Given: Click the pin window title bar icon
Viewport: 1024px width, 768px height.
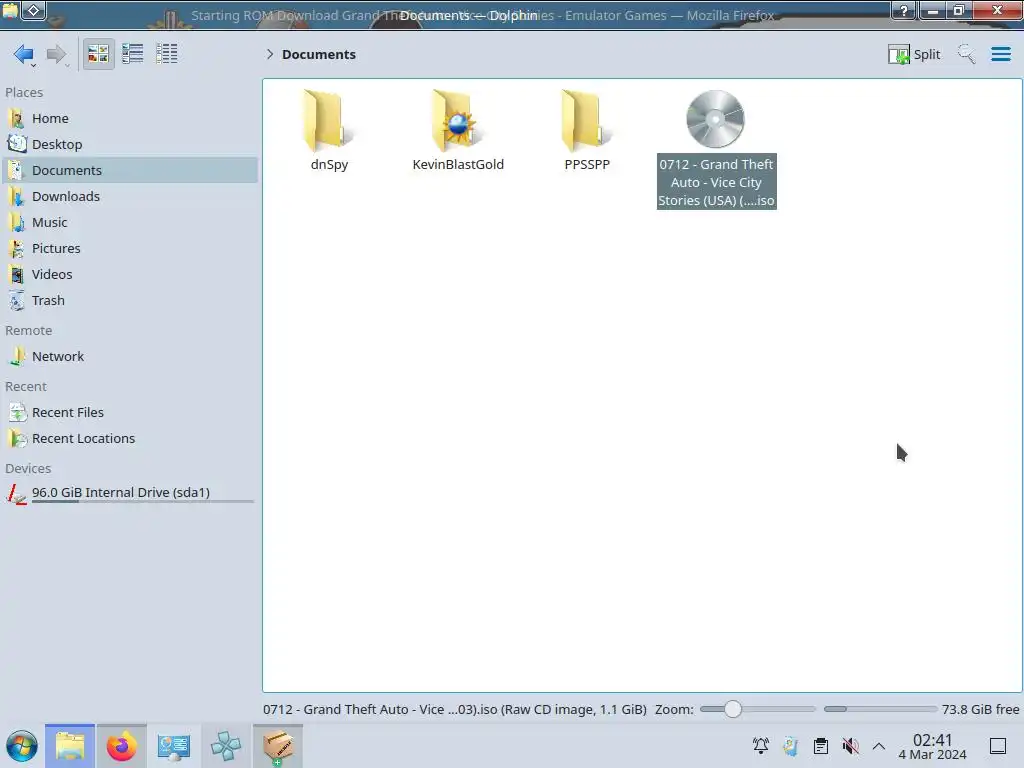Looking at the screenshot, I should click(34, 10).
